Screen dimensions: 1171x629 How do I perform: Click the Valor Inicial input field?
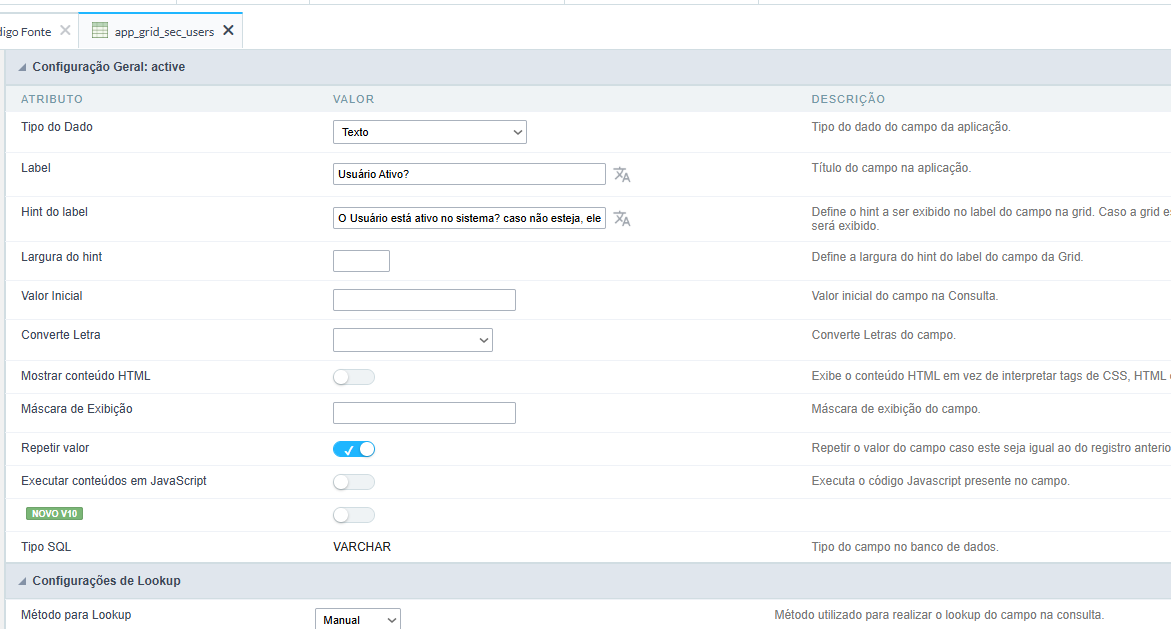click(424, 300)
